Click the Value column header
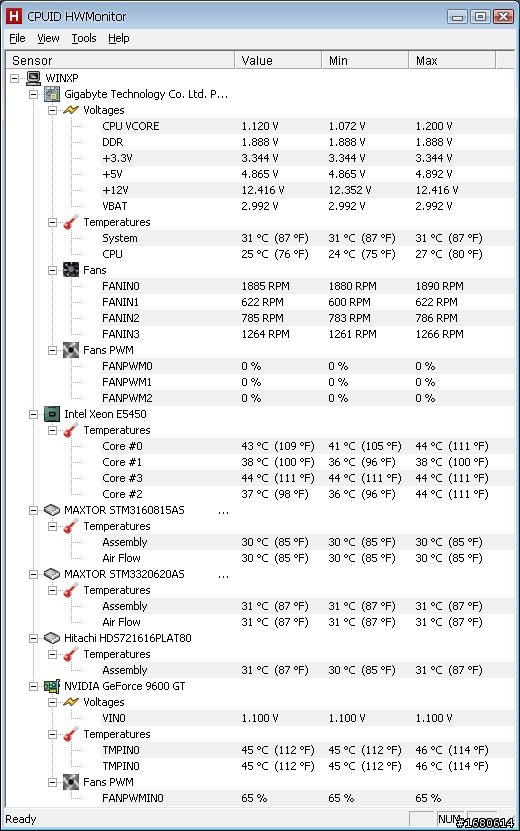 click(278, 60)
